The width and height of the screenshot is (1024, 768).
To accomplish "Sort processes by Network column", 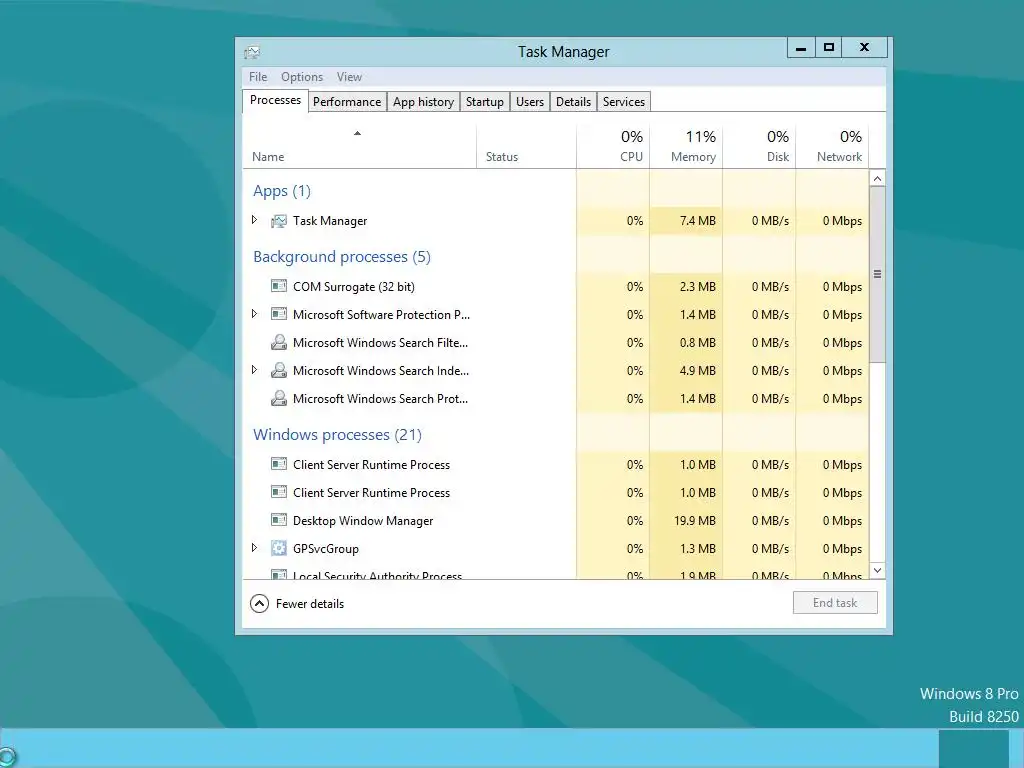I will coord(833,147).
